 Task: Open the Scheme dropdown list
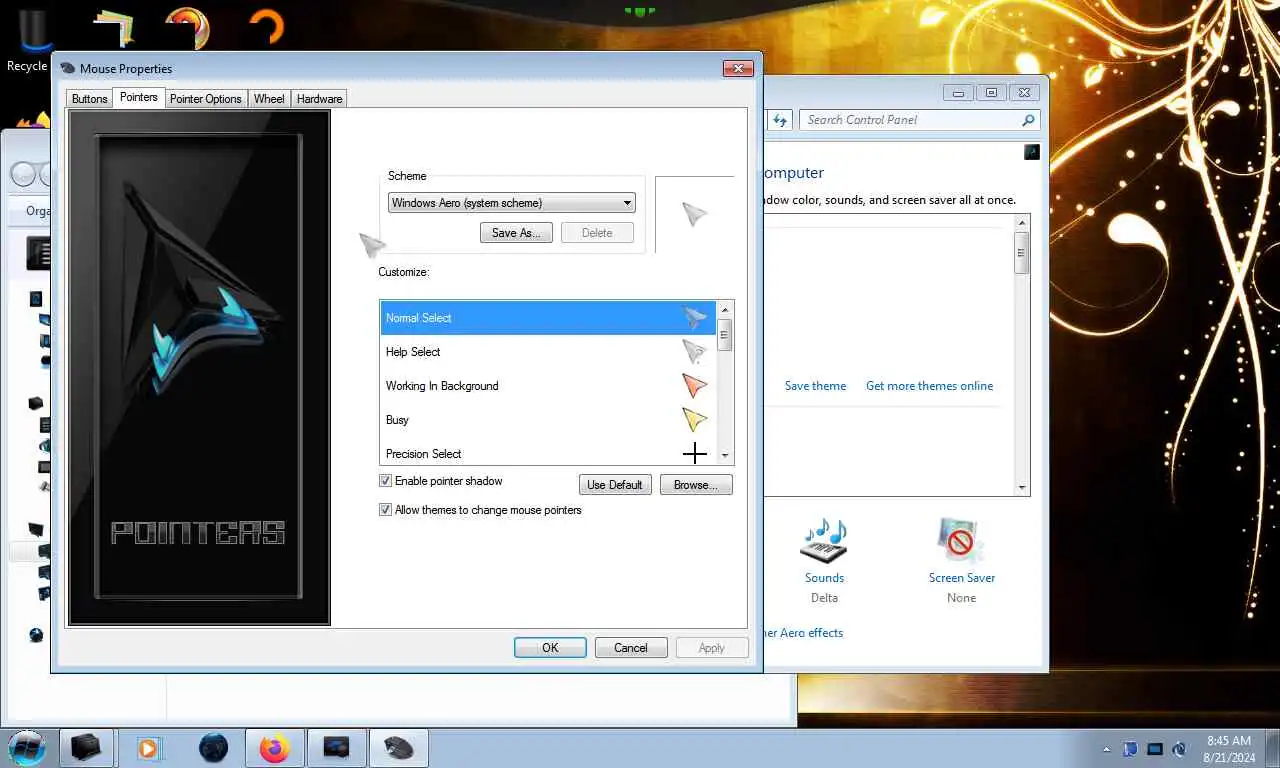(x=511, y=202)
